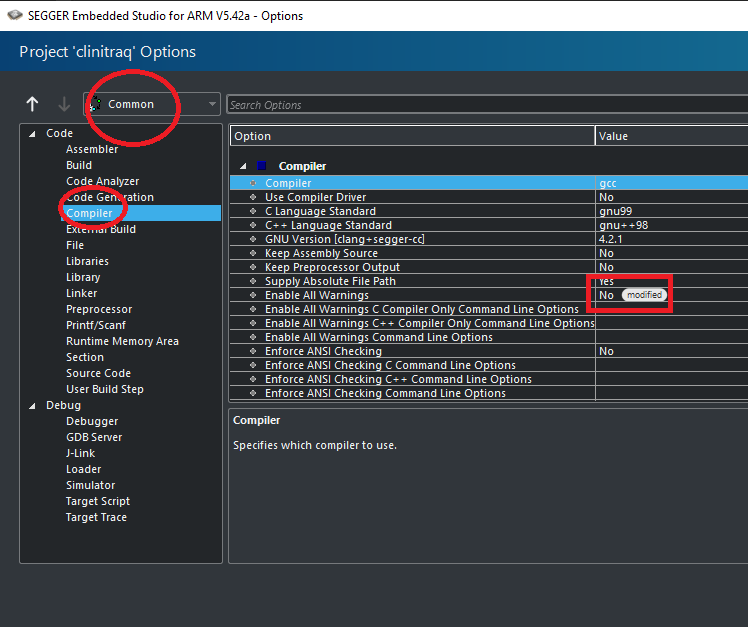Select Enable All Warnings C Compiler Only row

click(x=489, y=309)
